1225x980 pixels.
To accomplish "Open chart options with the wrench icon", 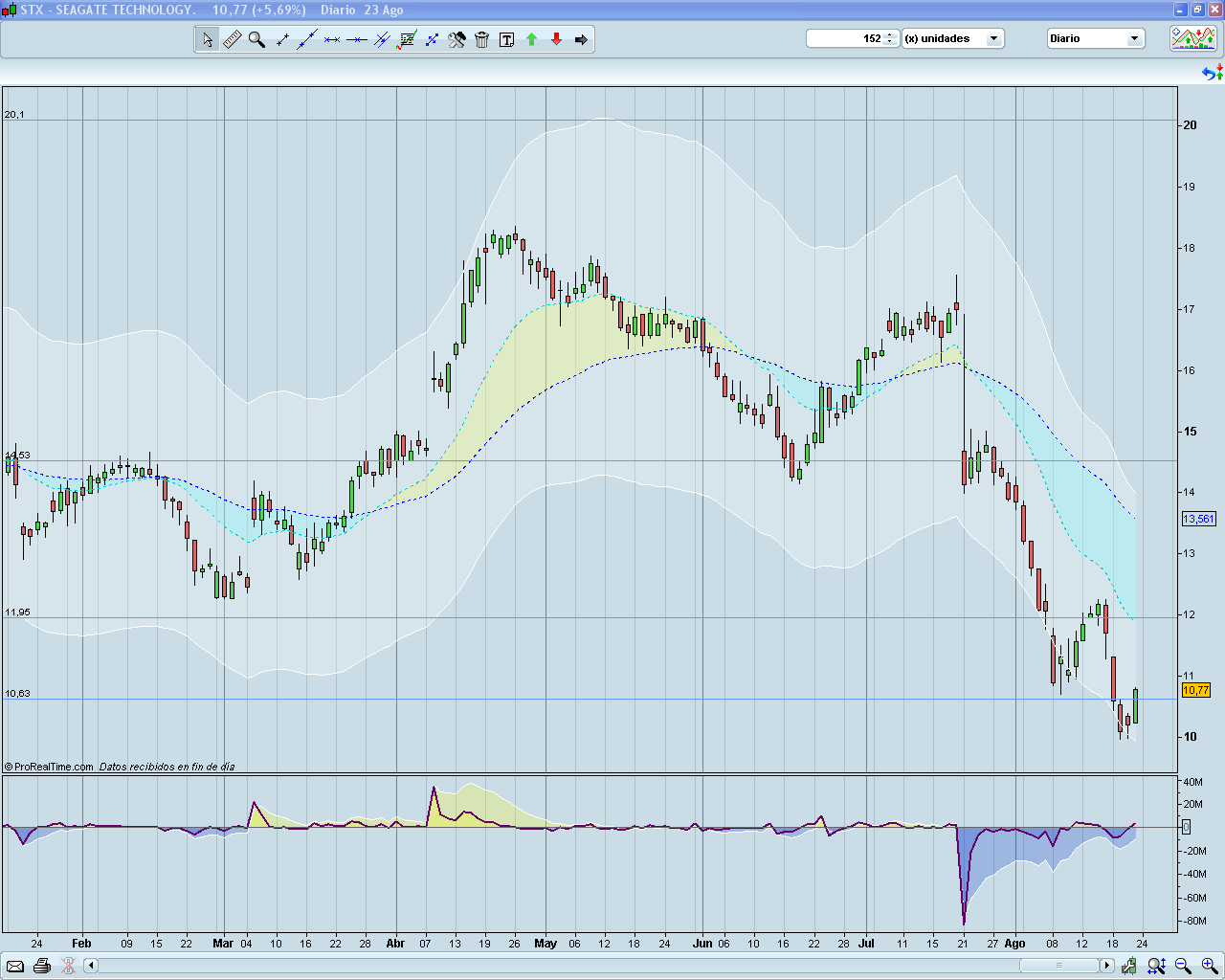I will 457,39.
